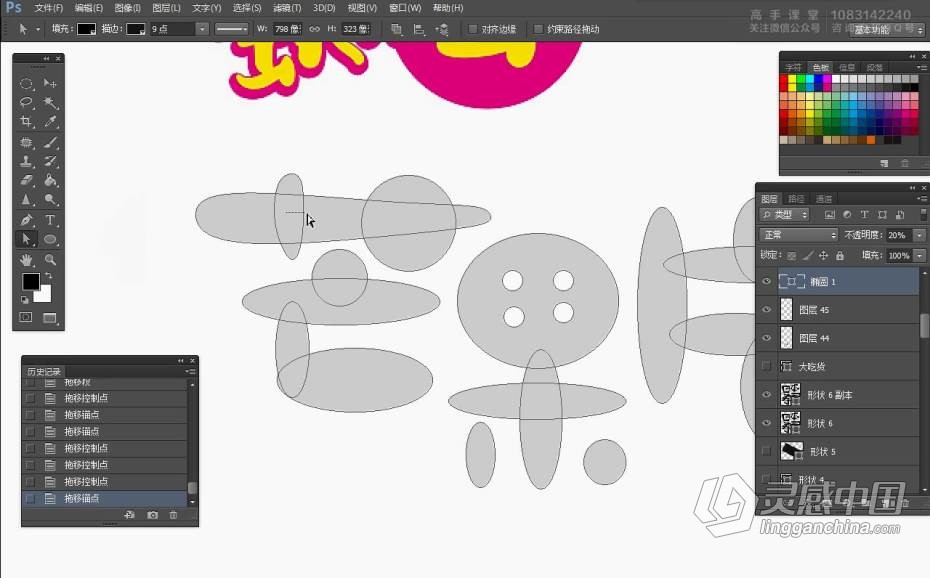
Task: Swap foreground and background colors
Action: coord(49,275)
